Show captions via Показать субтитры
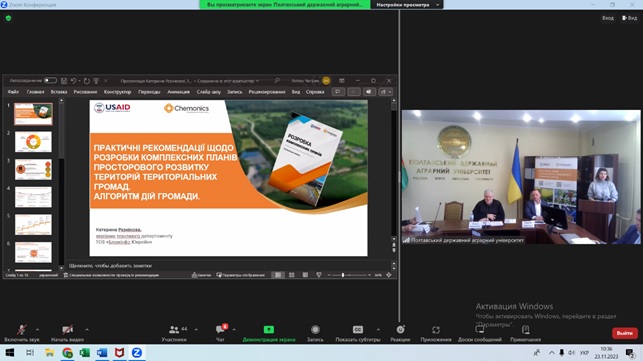The image size is (643, 361). (358, 333)
